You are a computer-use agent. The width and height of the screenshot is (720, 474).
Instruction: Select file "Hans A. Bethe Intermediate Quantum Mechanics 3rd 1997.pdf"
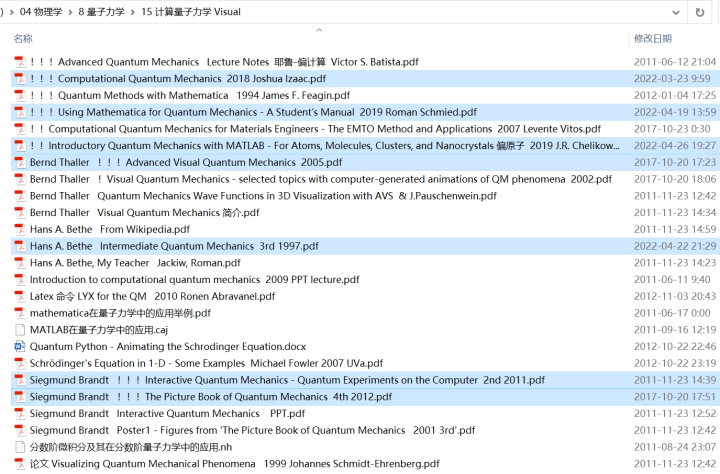click(x=174, y=246)
